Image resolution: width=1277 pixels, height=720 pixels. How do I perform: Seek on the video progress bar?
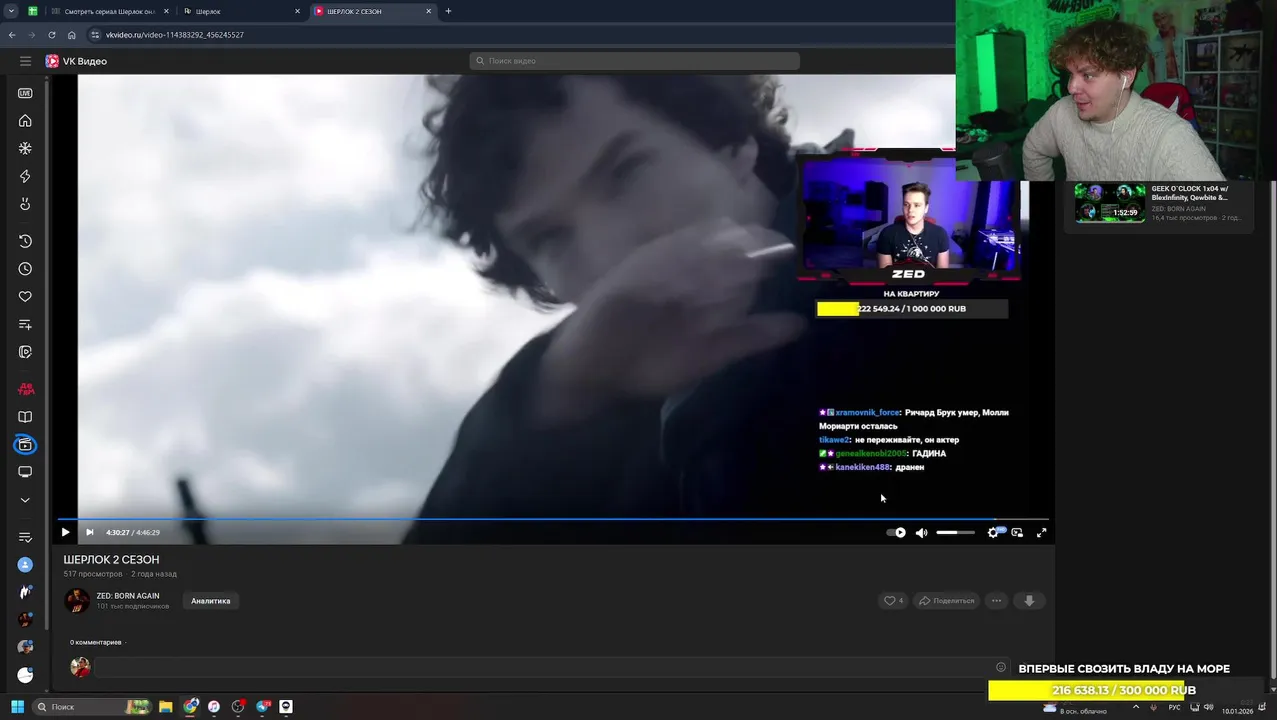tap(553, 519)
